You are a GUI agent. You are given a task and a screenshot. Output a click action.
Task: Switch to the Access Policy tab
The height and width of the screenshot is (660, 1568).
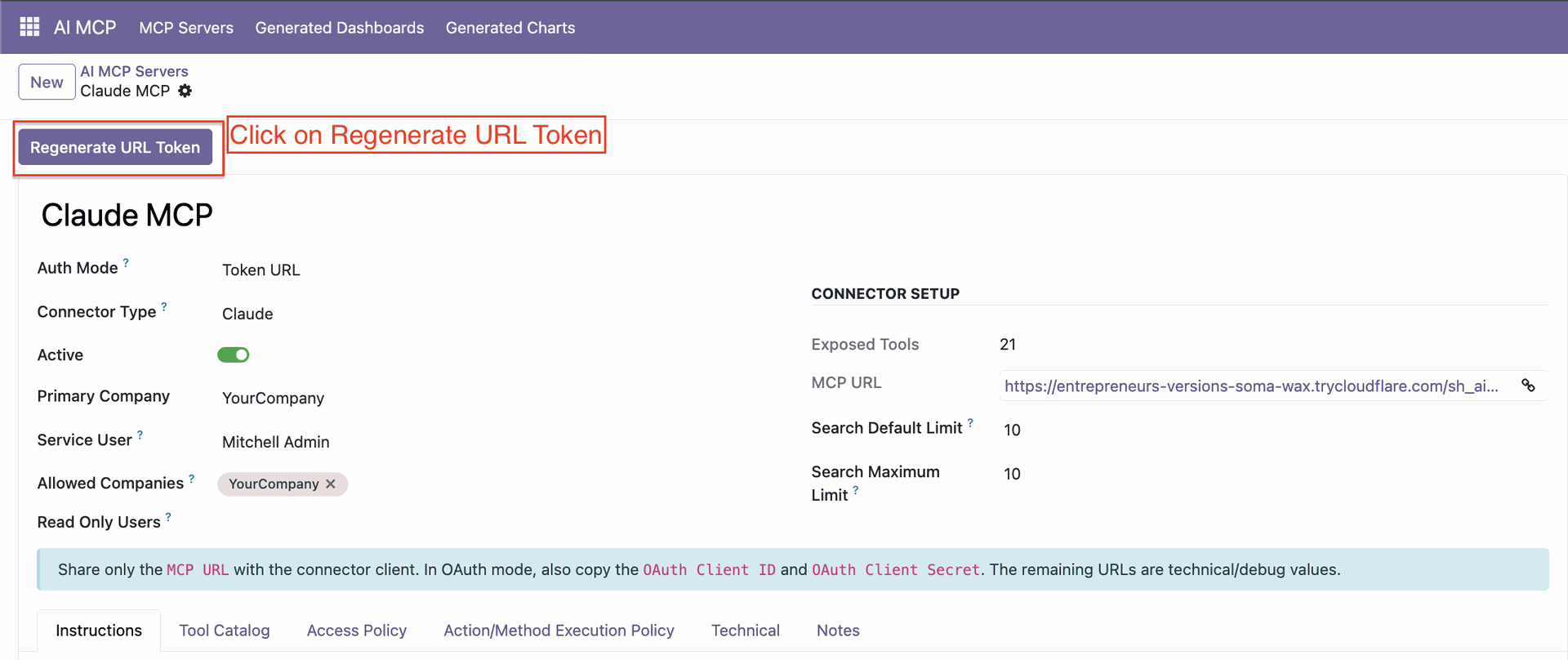(x=356, y=631)
